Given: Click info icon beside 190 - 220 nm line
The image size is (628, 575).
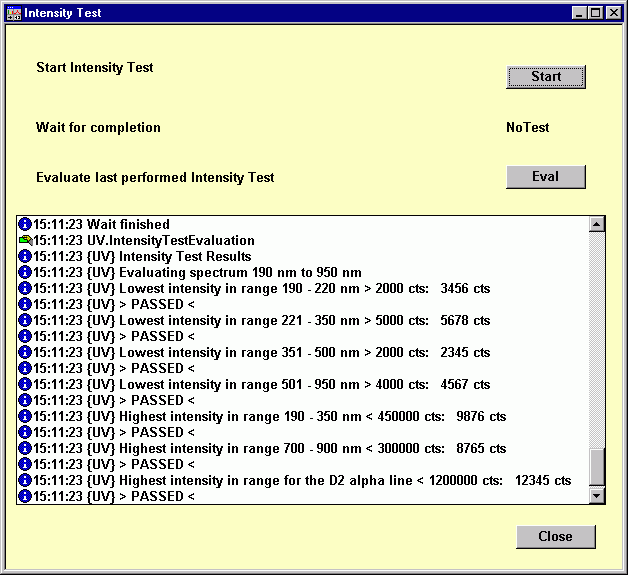Looking at the screenshot, I should [x=25, y=288].
